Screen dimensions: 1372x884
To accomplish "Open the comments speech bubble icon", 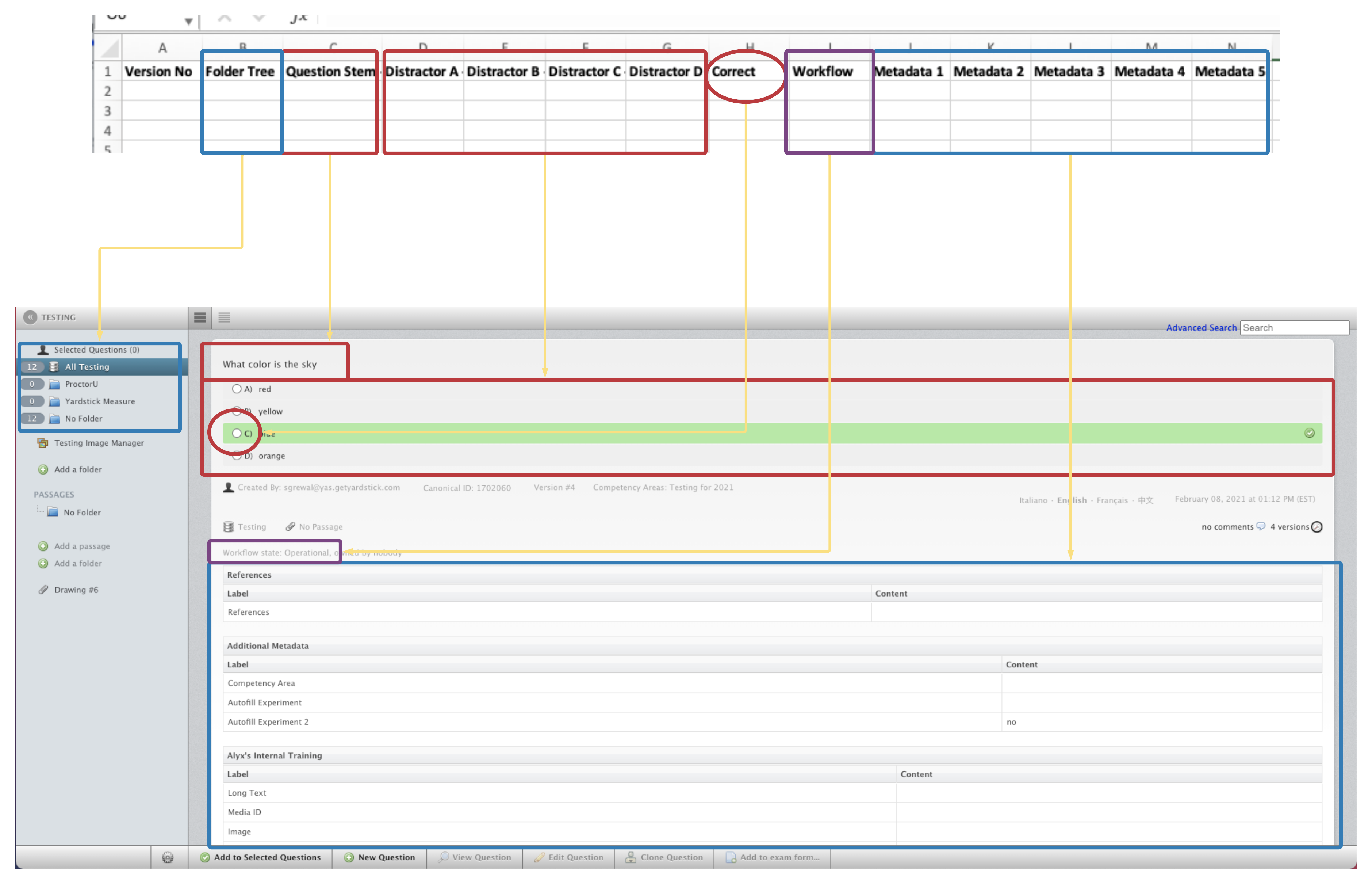I will click(x=1261, y=526).
